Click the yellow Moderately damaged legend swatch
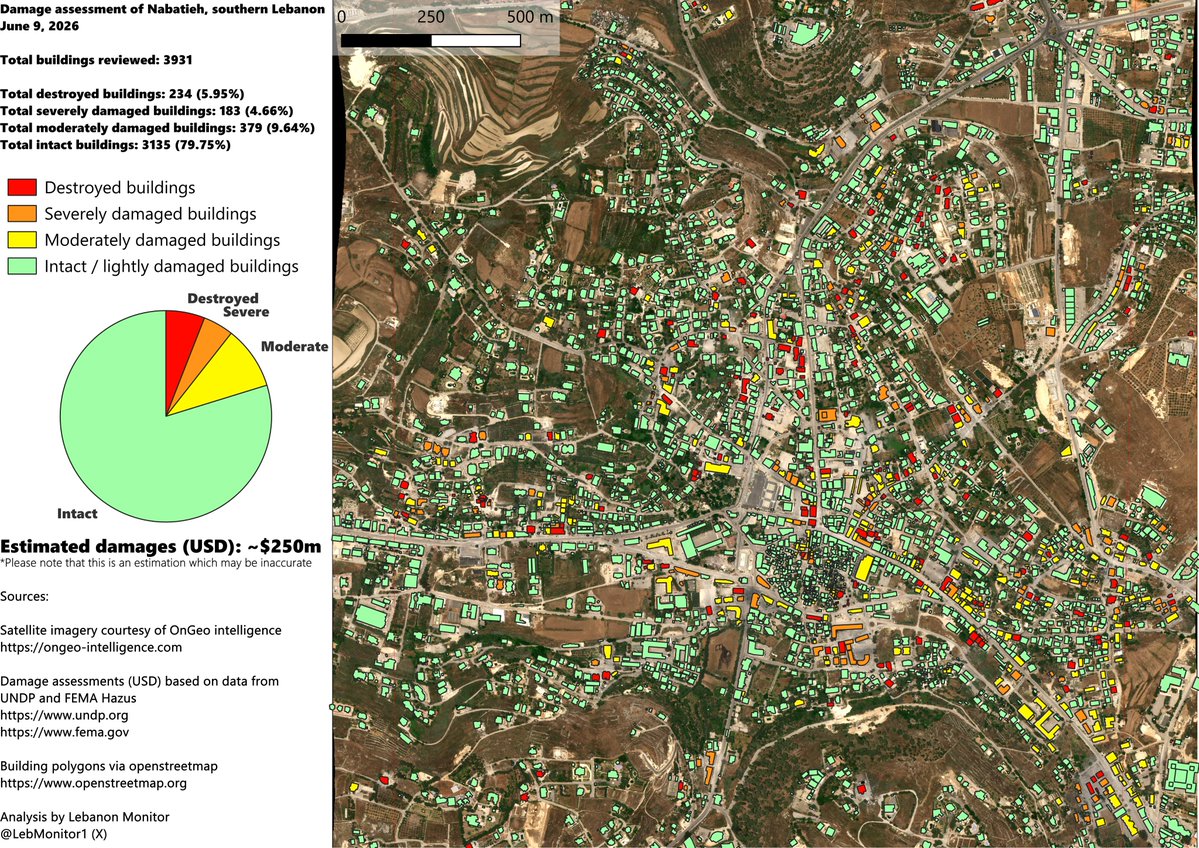Image resolution: width=1199 pixels, height=848 pixels. click(21, 239)
